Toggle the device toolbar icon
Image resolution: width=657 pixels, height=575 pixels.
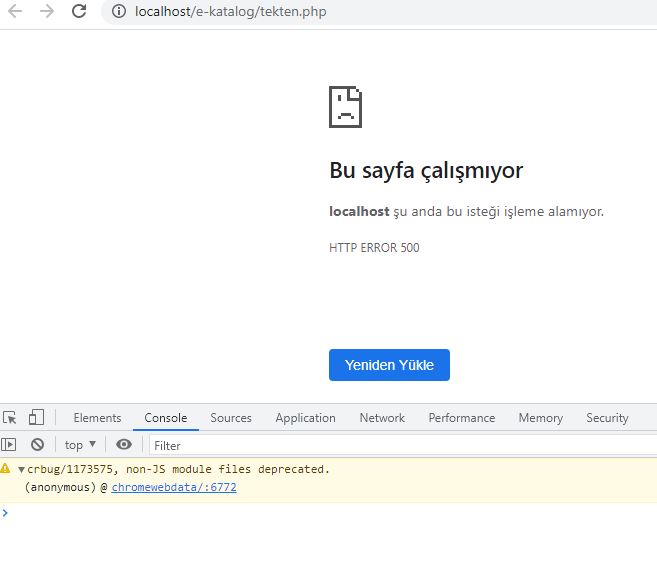click(x=36, y=417)
